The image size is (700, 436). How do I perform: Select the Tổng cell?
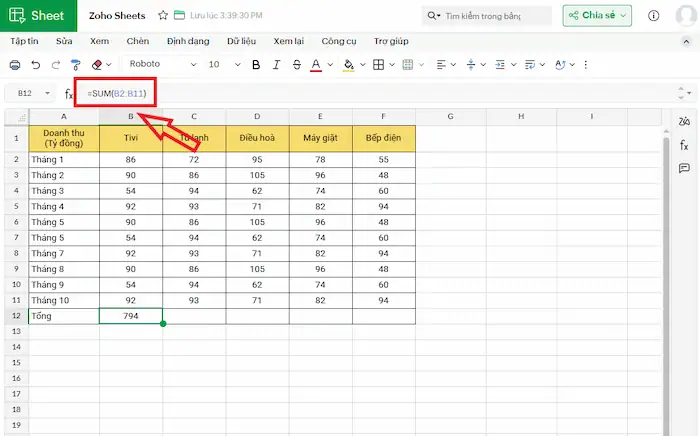tap(64, 316)
